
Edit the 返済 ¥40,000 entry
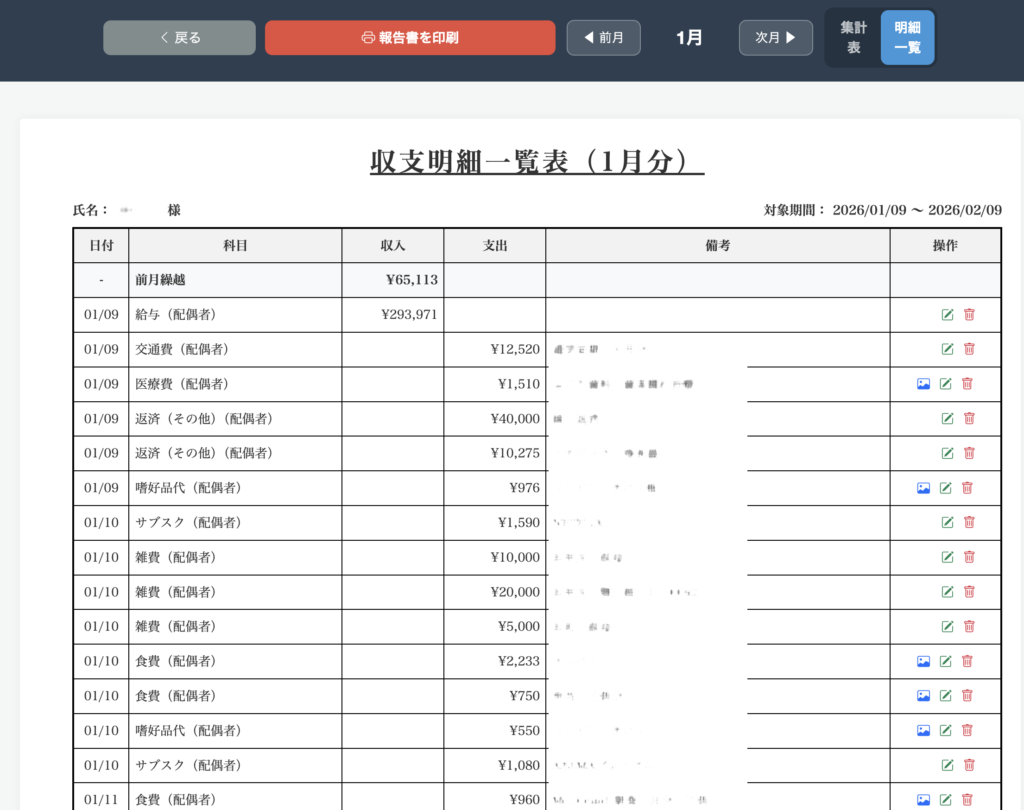pos(947,419)
